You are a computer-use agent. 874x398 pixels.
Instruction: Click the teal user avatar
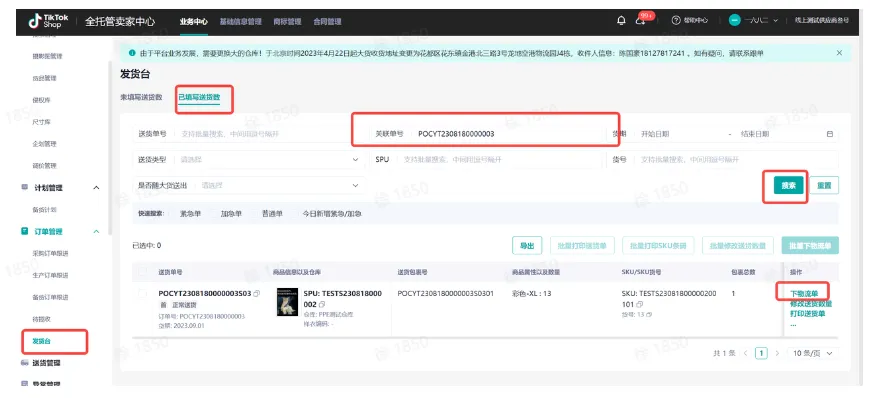click(735, 21)
